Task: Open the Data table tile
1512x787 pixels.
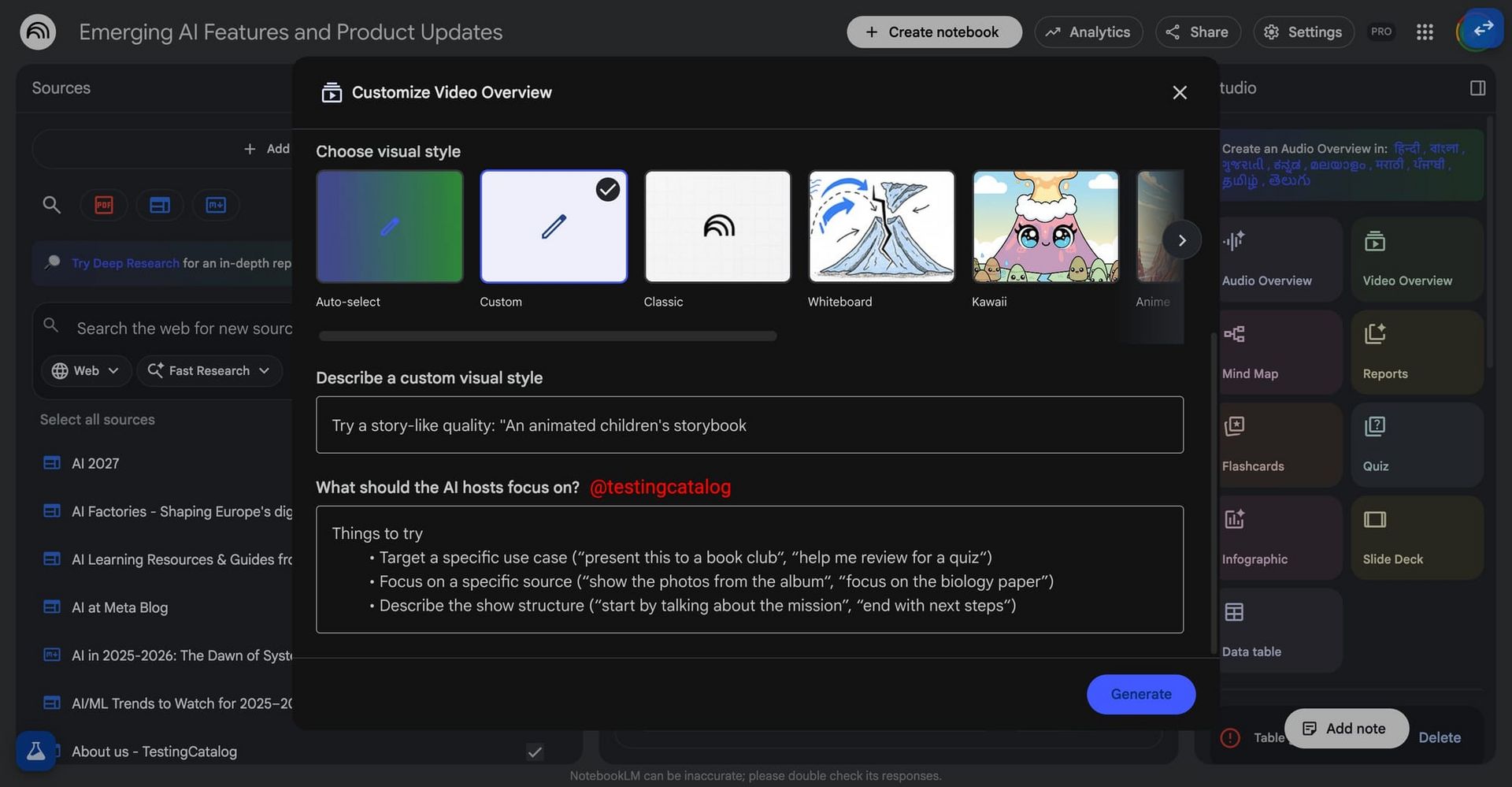Action: click(1280, 631)
